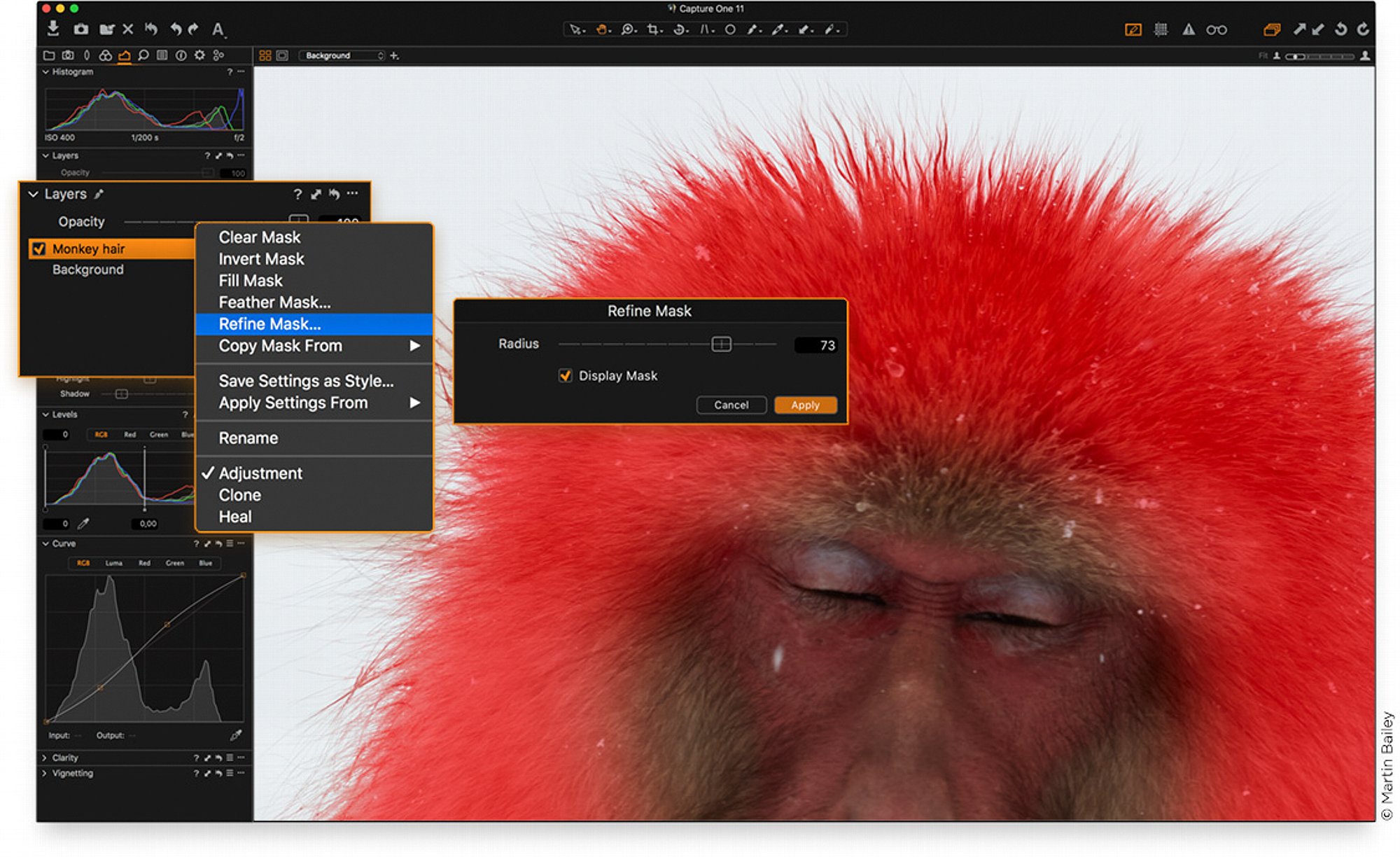Viewport: 1400px width, 857px height.
Task: Open the Capture camera tool tab
Action: [x=68, y=55]
